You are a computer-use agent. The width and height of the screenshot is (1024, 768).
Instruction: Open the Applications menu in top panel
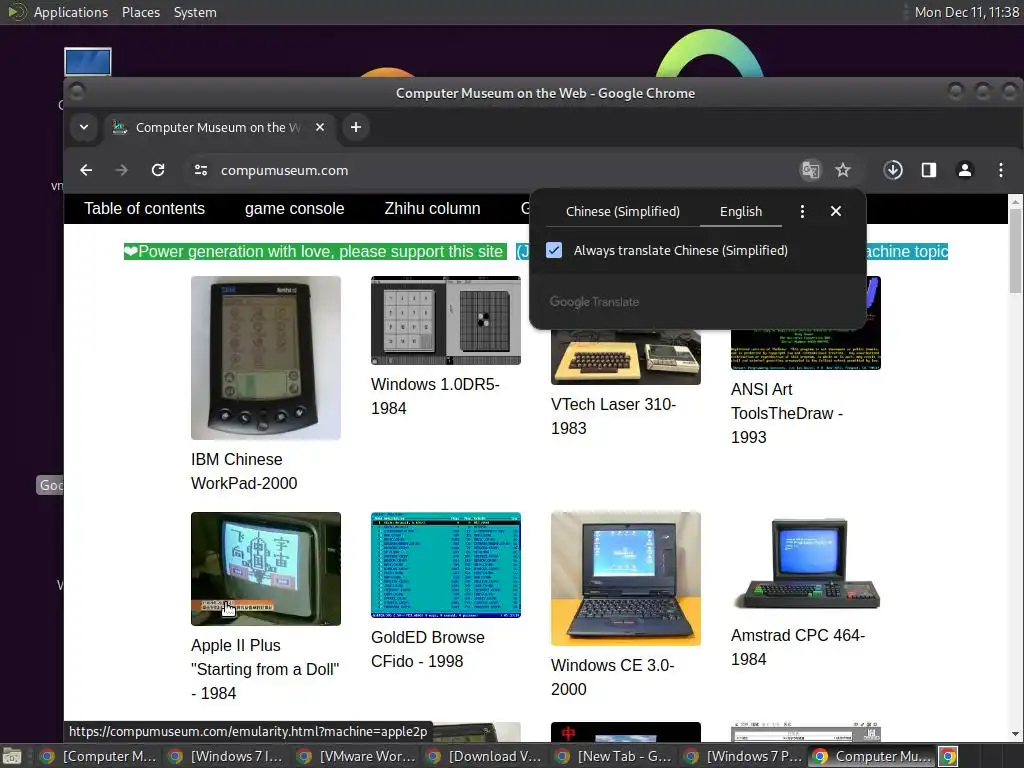tap(71, 12)
